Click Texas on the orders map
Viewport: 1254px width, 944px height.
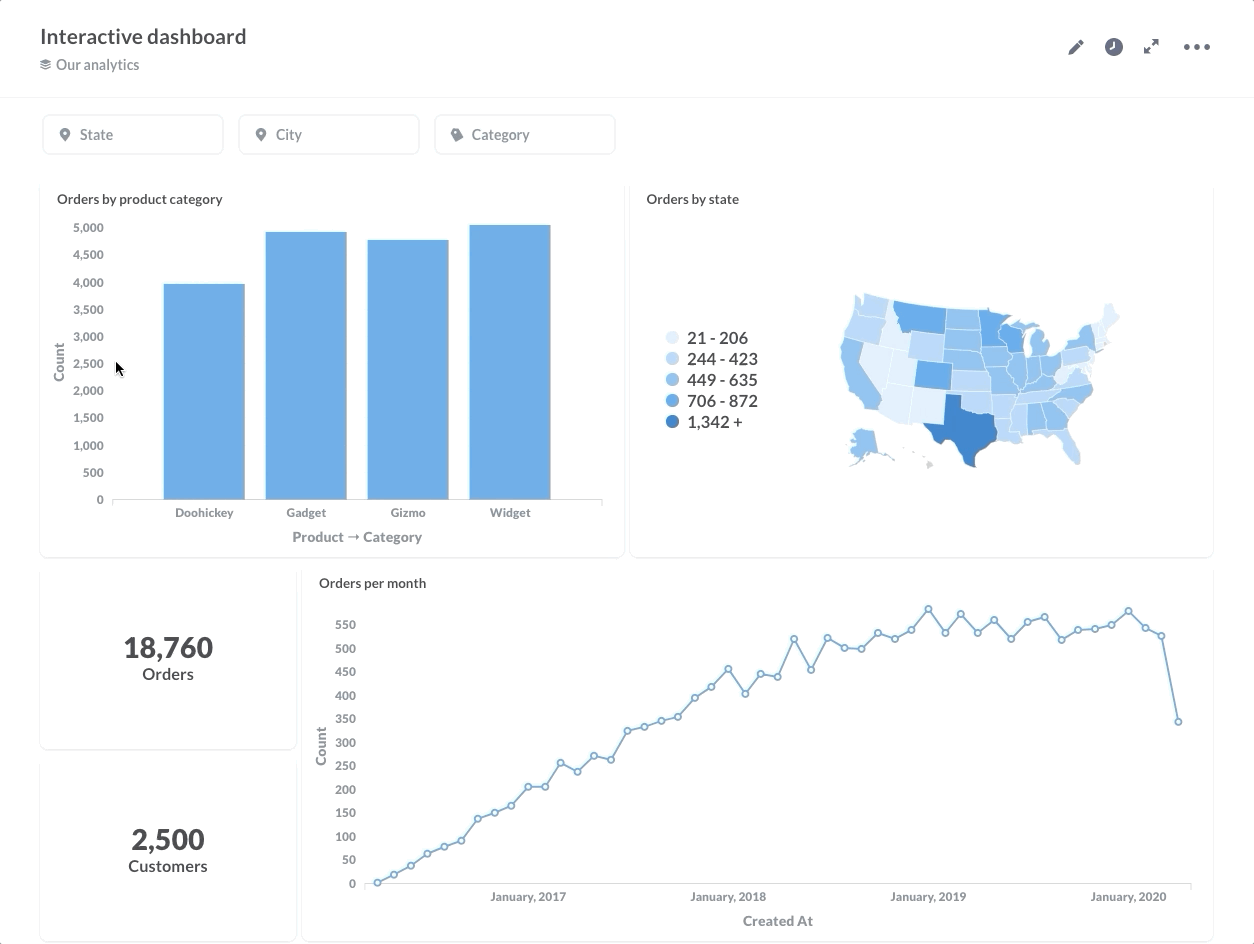click(x=963, y=432)
